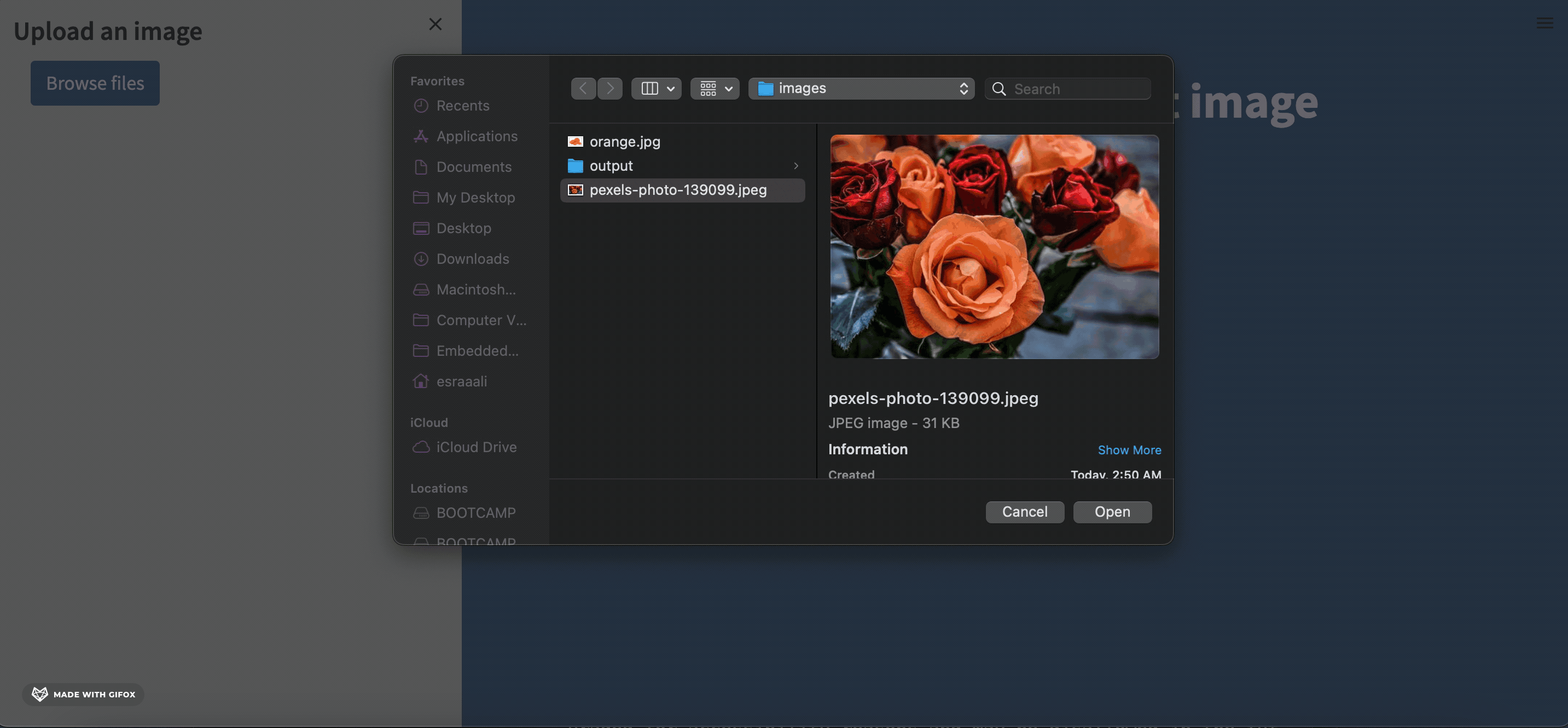
Task: Open the column view mode dropdown
Action: 656,88
